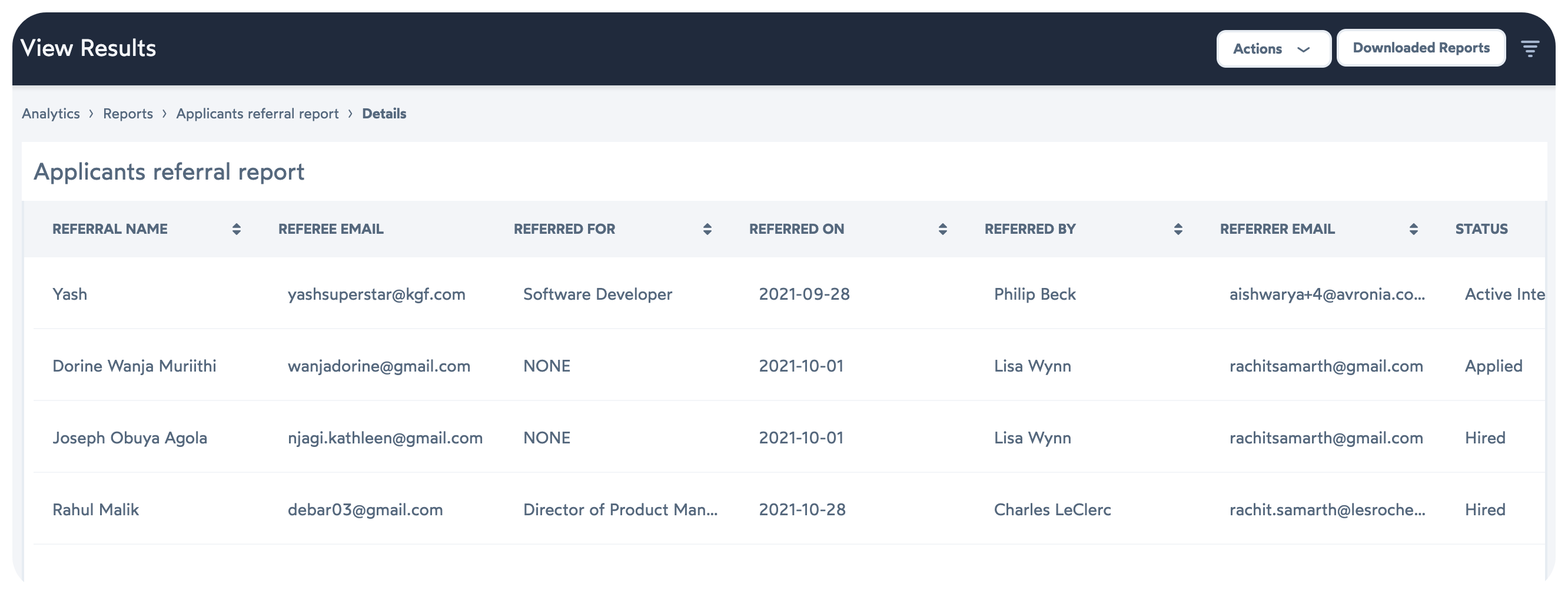Image resolution: width=1568 pixels, height=603 pixels.
Task: Select the Details breadcrumb segment
Action: (384, 113)
